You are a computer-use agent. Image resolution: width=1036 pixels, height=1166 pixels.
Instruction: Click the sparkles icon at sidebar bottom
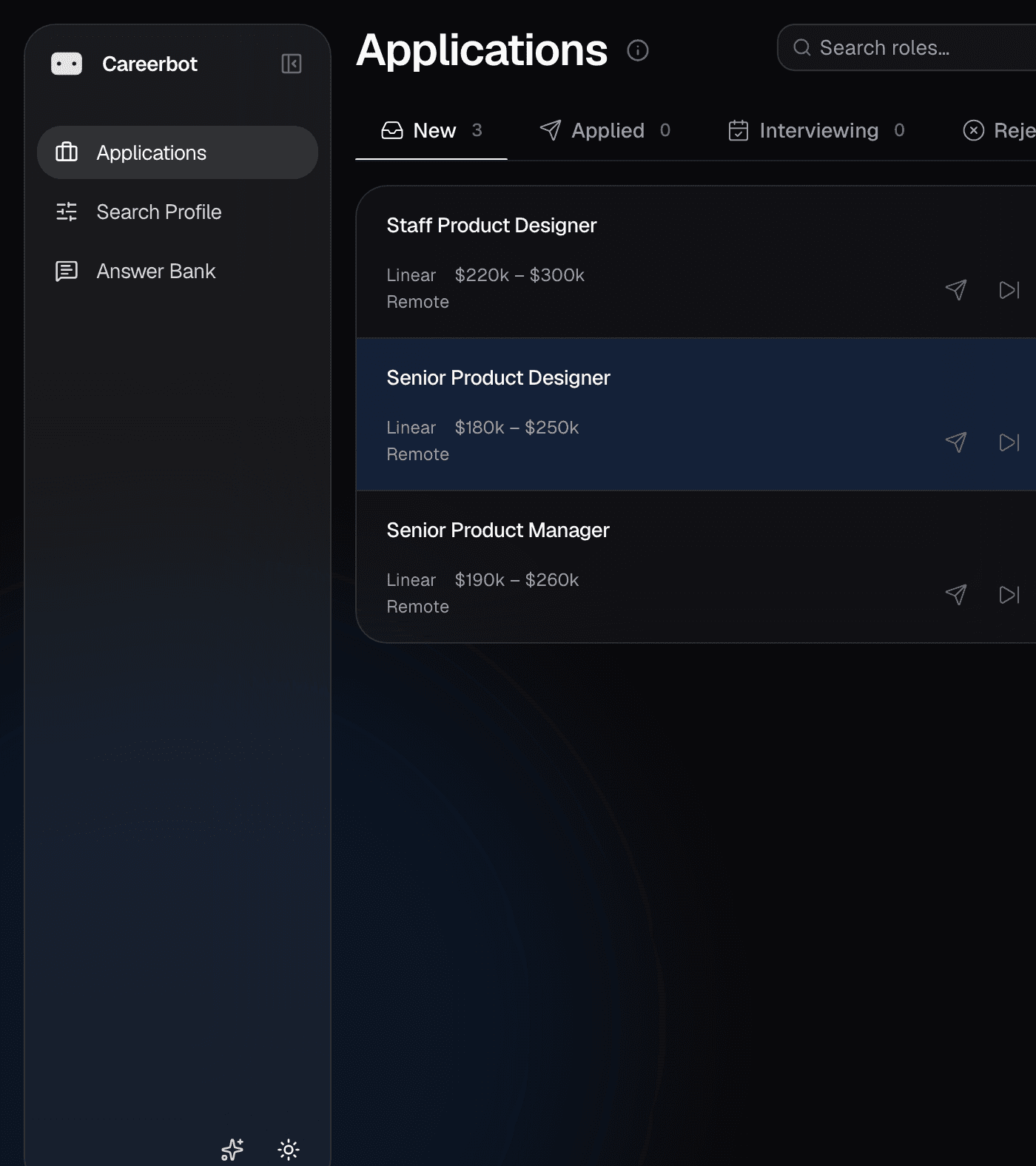coord(232,1149)
